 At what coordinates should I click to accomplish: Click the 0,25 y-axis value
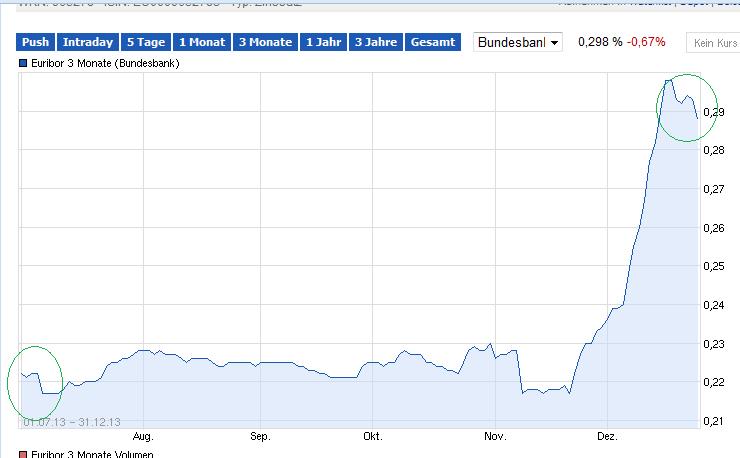tap(714, 266)
